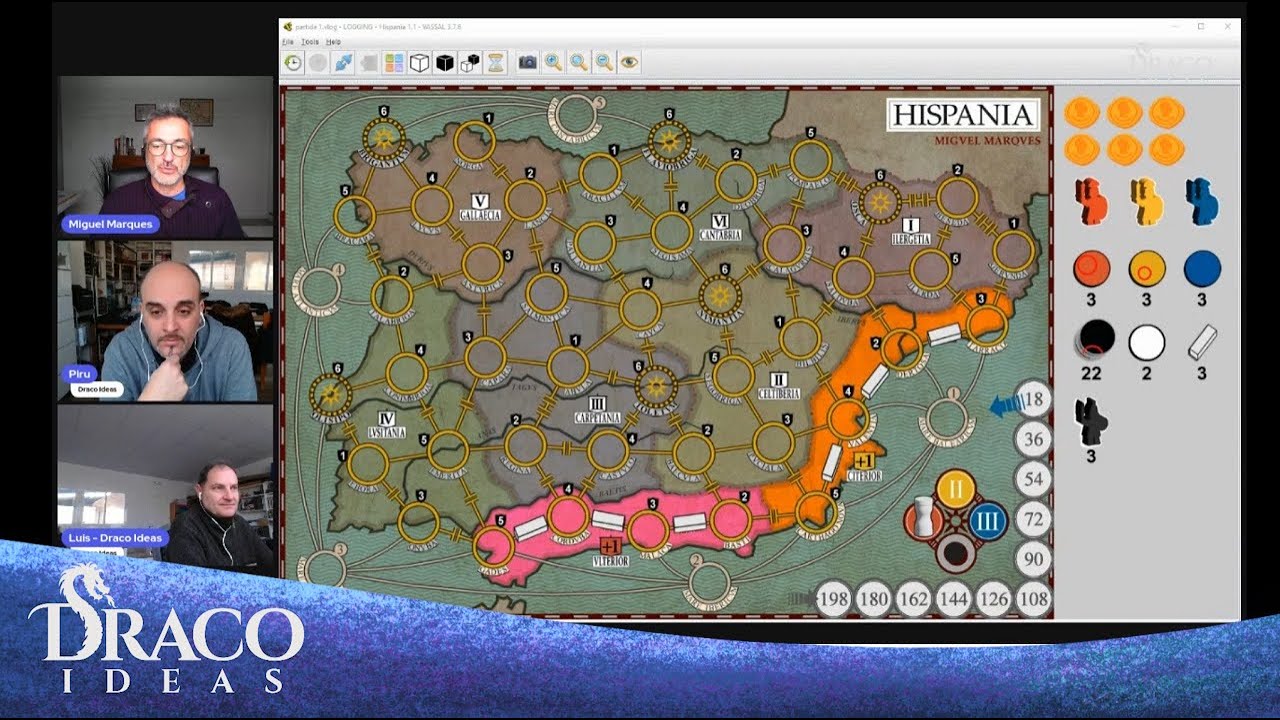Select the yellow legionary meeple piece
The image size is (1280, 720).
[x=1147, y=200]
